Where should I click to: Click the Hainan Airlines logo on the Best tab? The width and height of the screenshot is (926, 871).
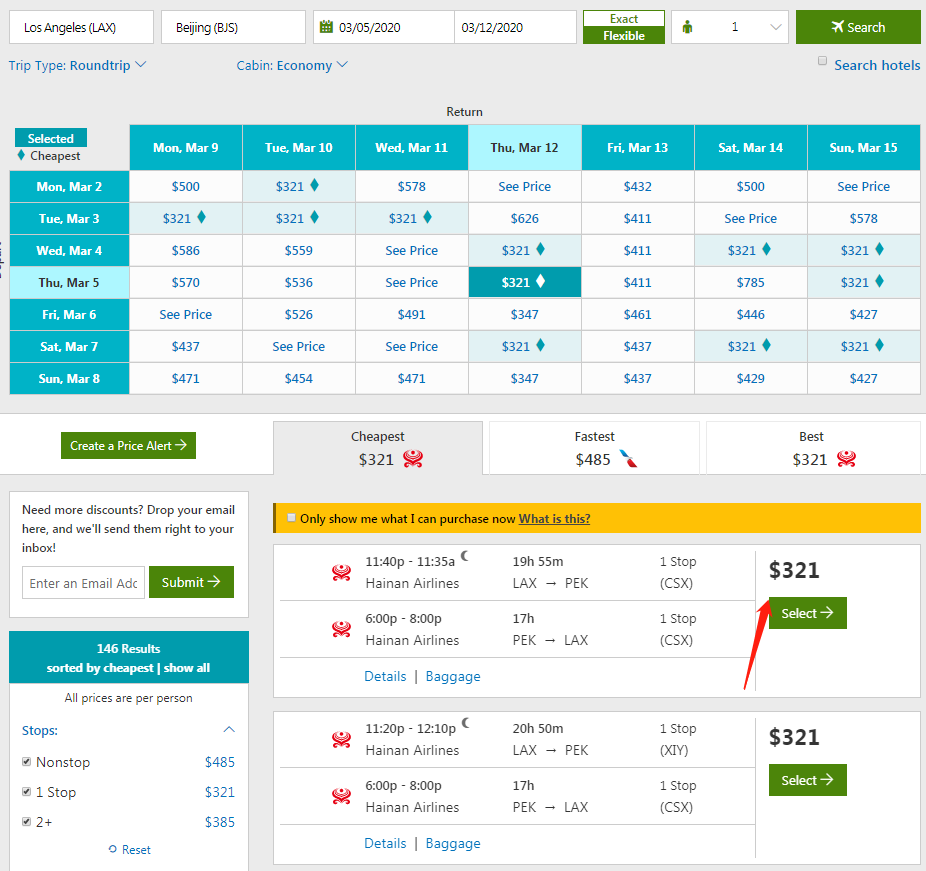[846, 459]
